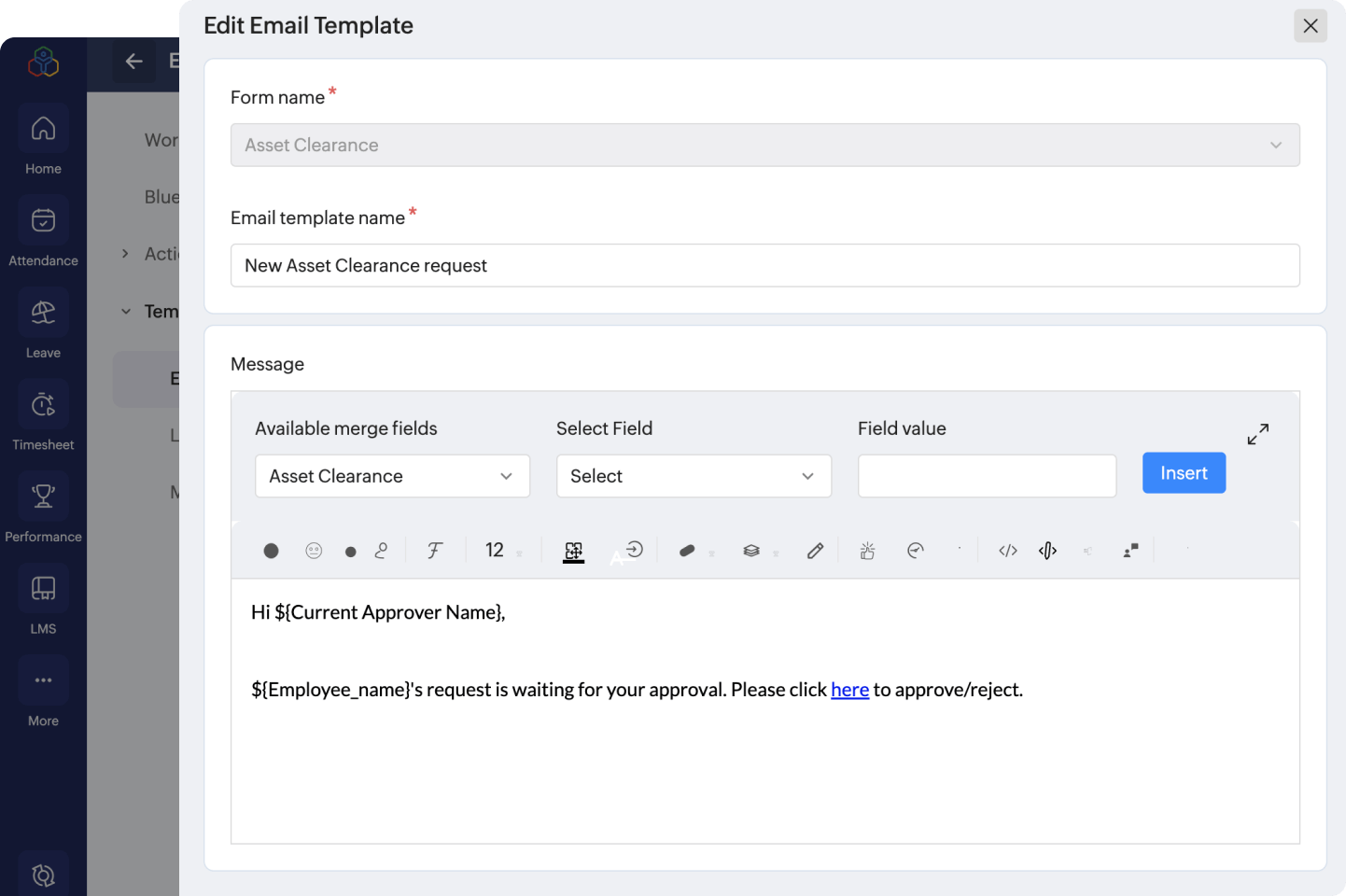The image size is (1346, 896).
Task: Open the Available merge fields dropdown
Action: pyautogui.click(x=392, y=476)
